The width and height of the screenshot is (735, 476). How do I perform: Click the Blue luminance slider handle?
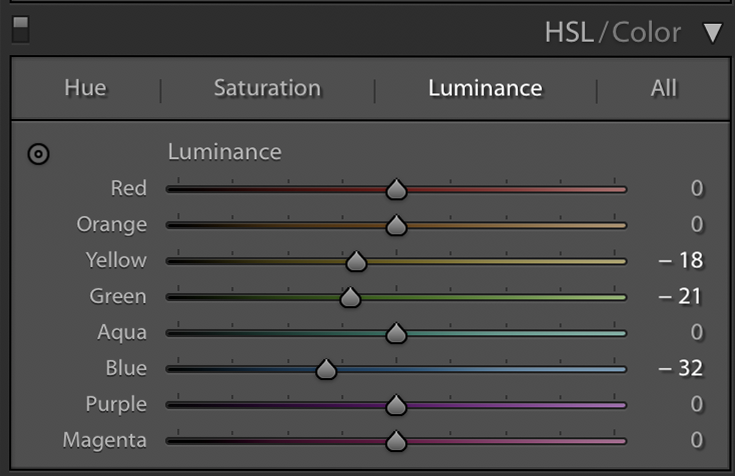(326, 370)
